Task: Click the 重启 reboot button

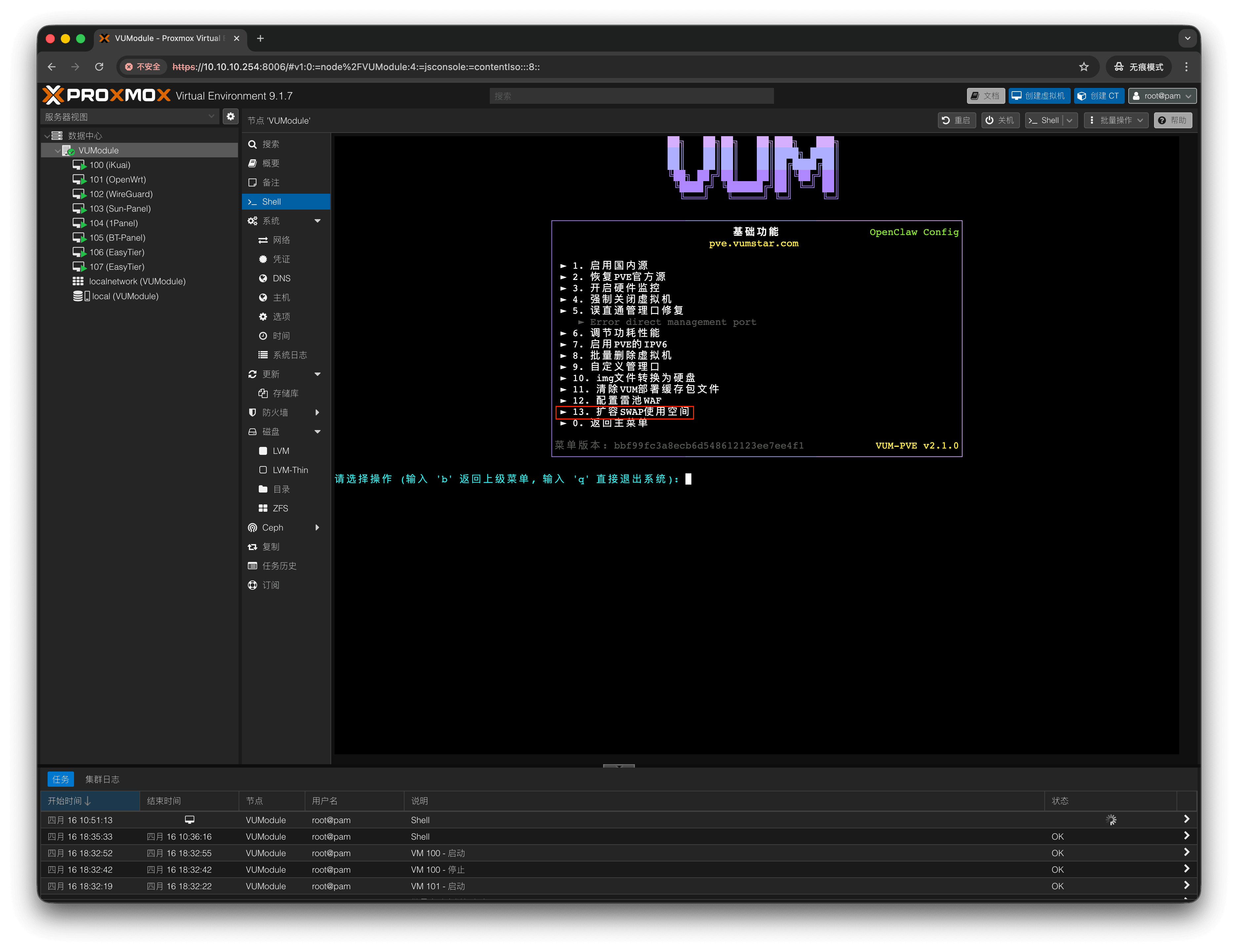Action: coord(956,120)
